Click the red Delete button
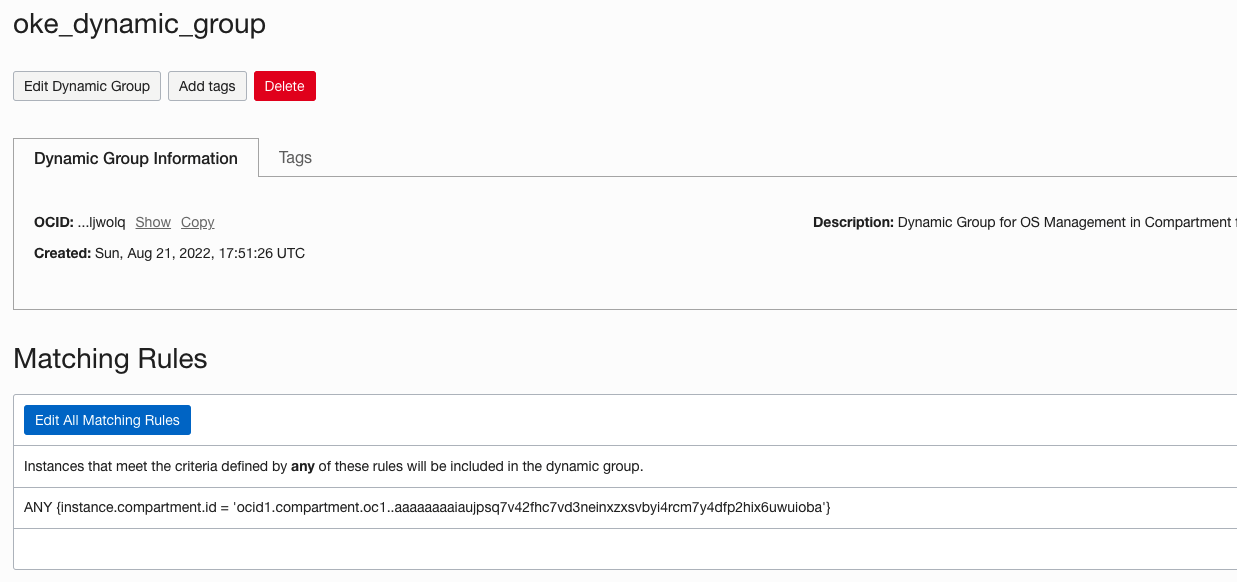1237x582 pixels. tap(284, 86)
